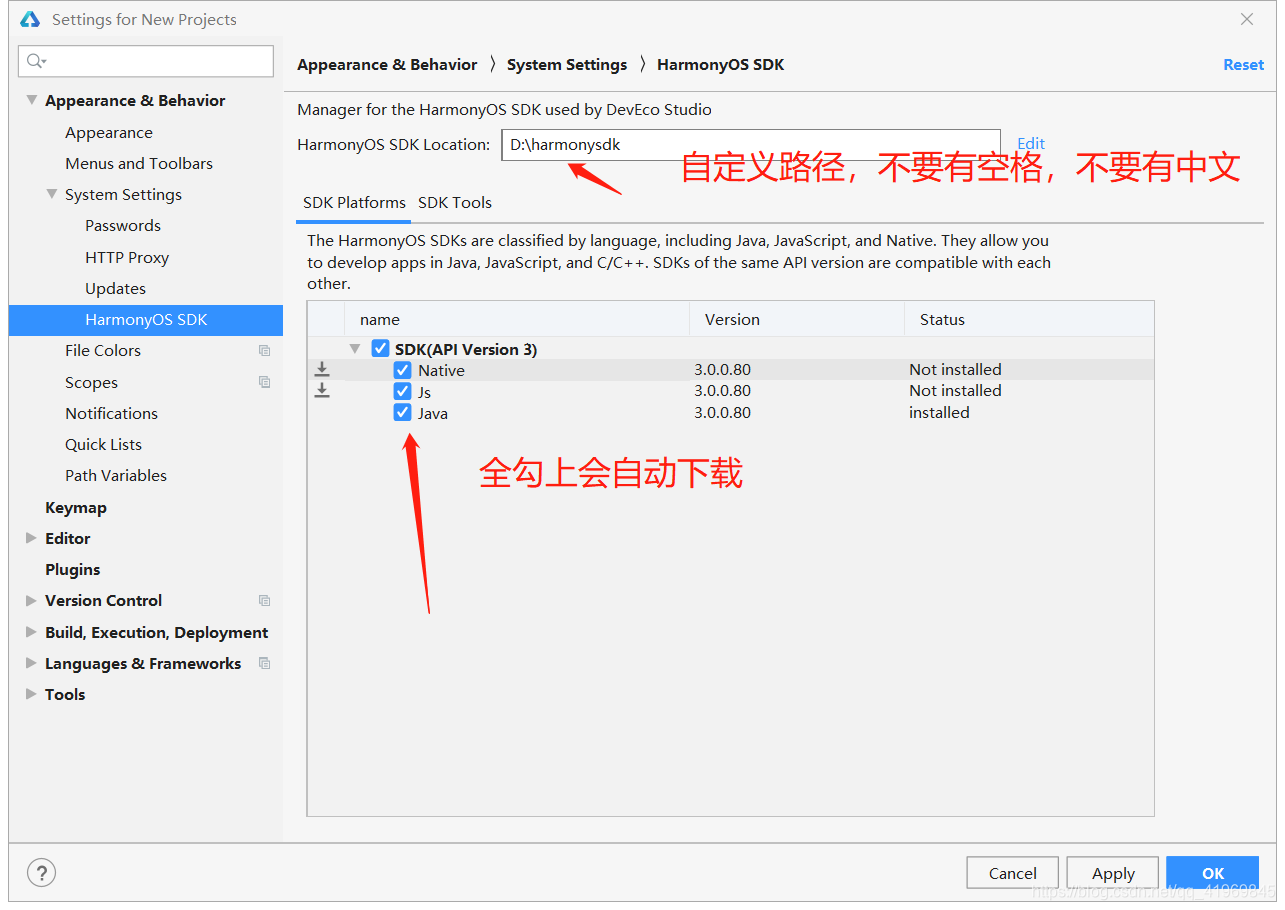The height and width of the screenshot is (910, 1285).
Task: Select the SDK Platforms tab
Action: point(354,202)
